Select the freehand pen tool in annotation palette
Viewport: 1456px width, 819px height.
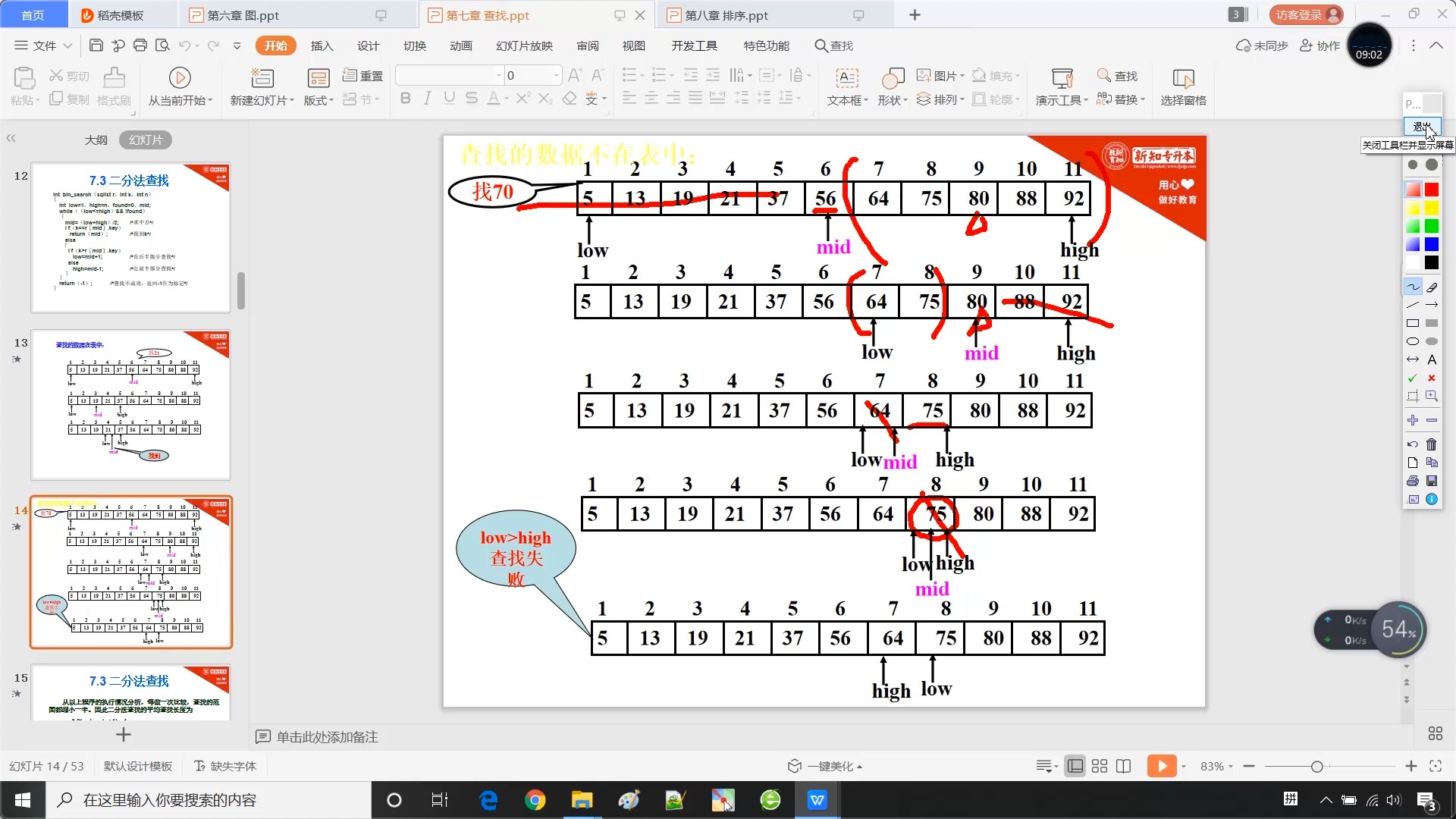1413,287
